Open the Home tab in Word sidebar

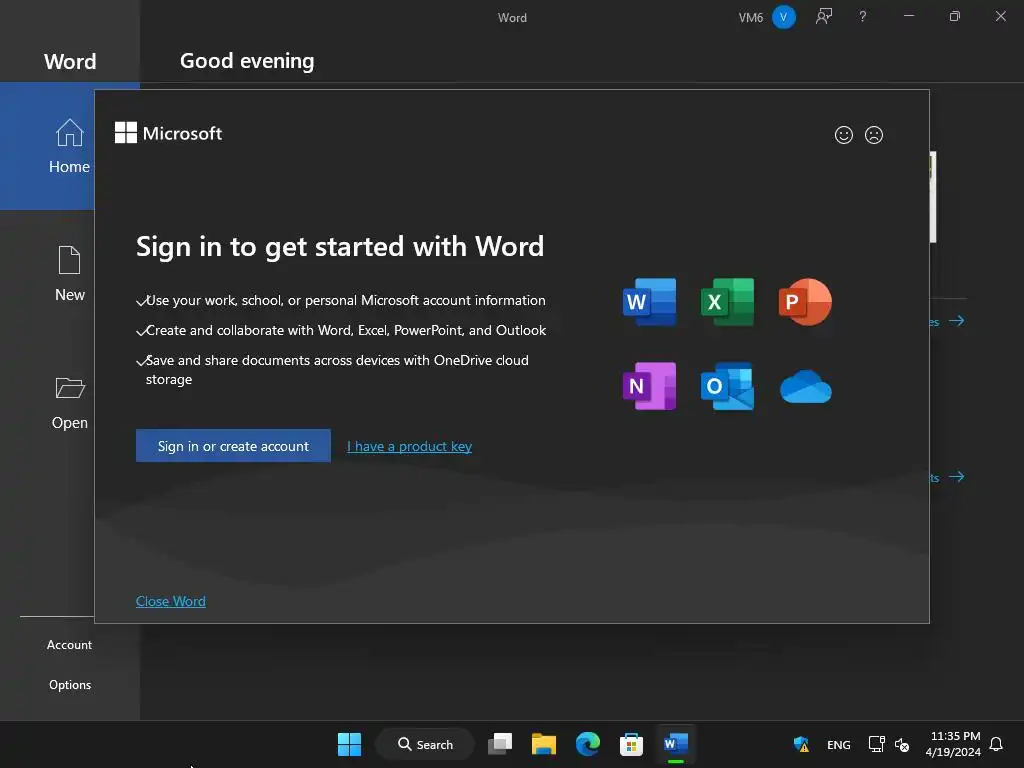[69, 146]
